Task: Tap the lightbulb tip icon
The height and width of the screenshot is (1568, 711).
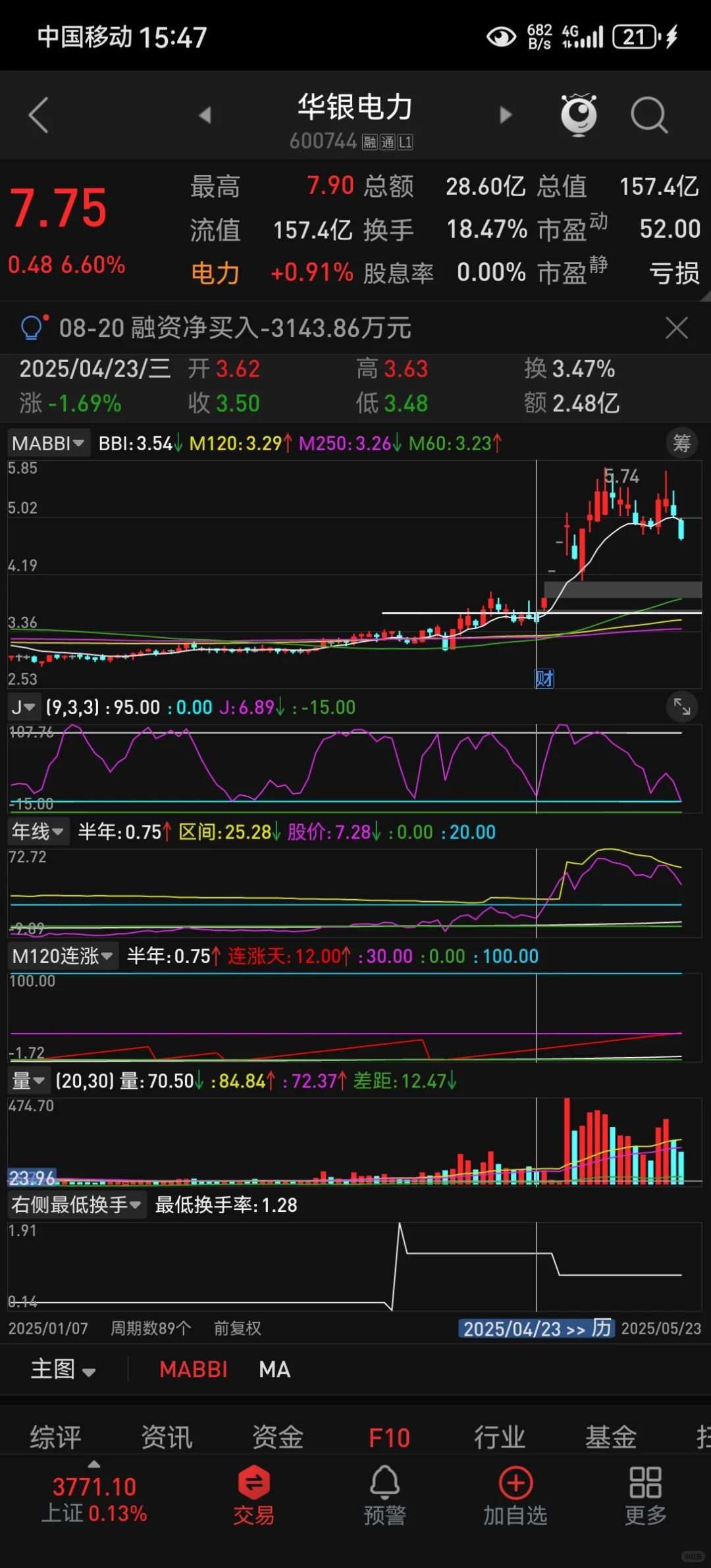Action: click(34, 327)
